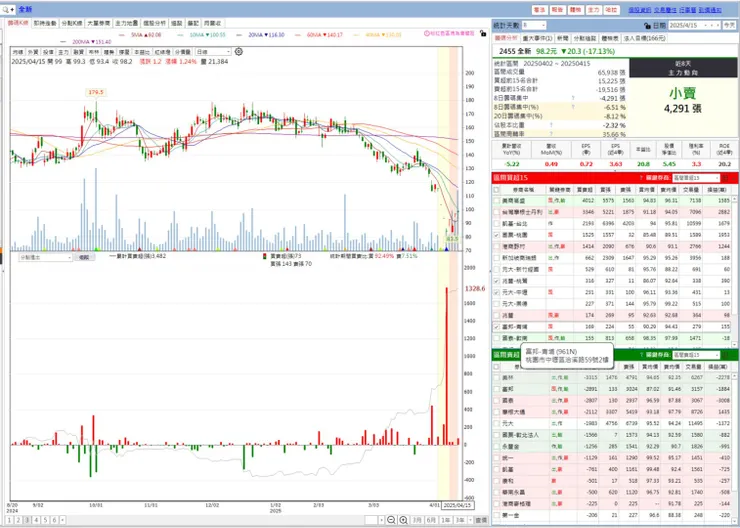Toggle the select-all checkbox in buy list header
Image resolution: width=740 pixels, height=528 pixels.
(x=496, y=189)
